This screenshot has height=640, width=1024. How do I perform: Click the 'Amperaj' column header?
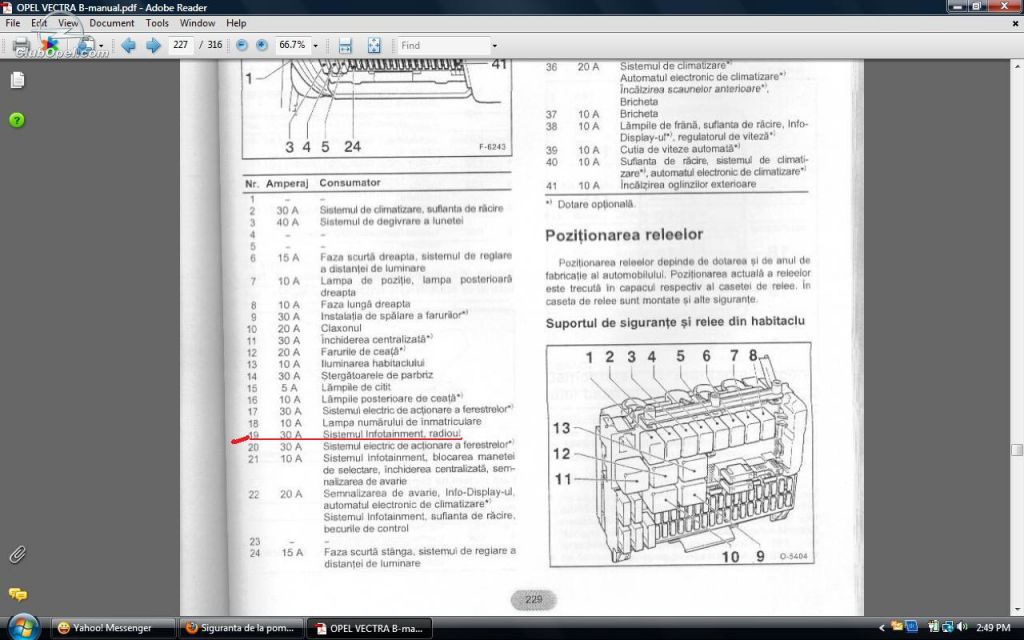click(287, 184)
